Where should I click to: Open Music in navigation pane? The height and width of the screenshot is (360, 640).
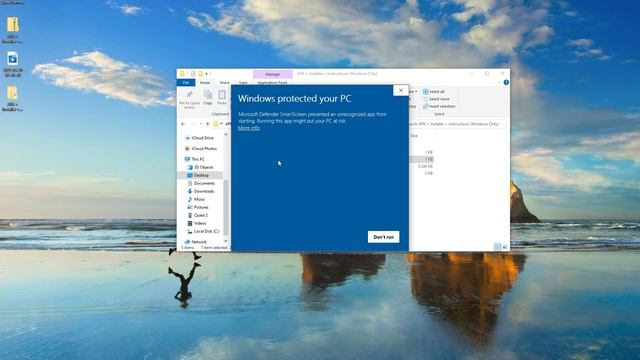pyautogui.click(x=196, y=199)
